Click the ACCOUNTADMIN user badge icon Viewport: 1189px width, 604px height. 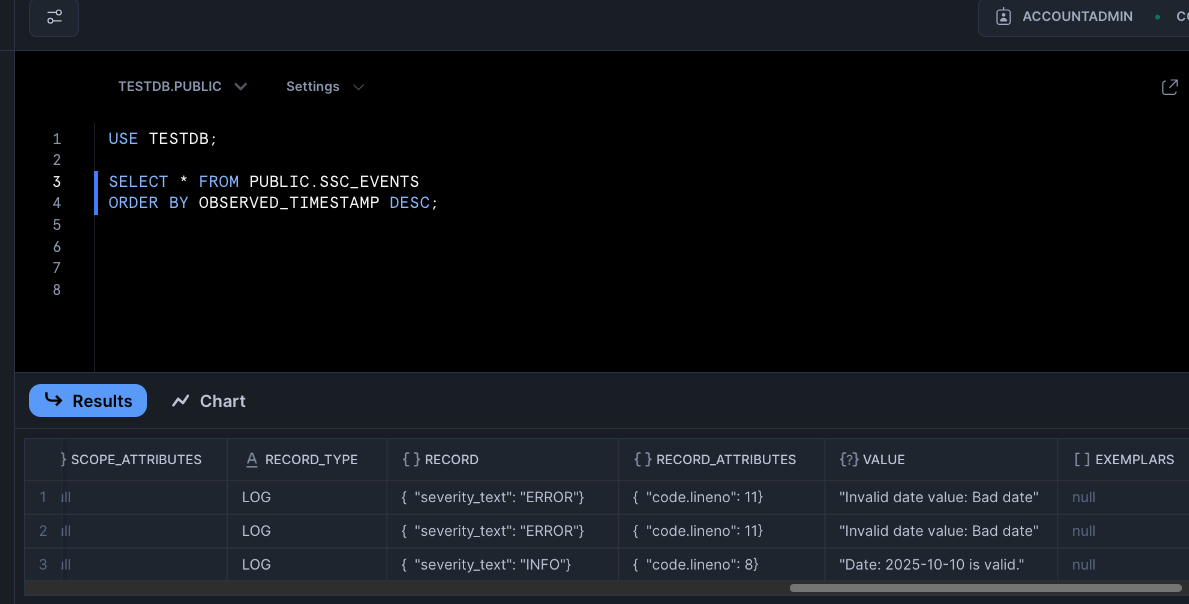1003,17
